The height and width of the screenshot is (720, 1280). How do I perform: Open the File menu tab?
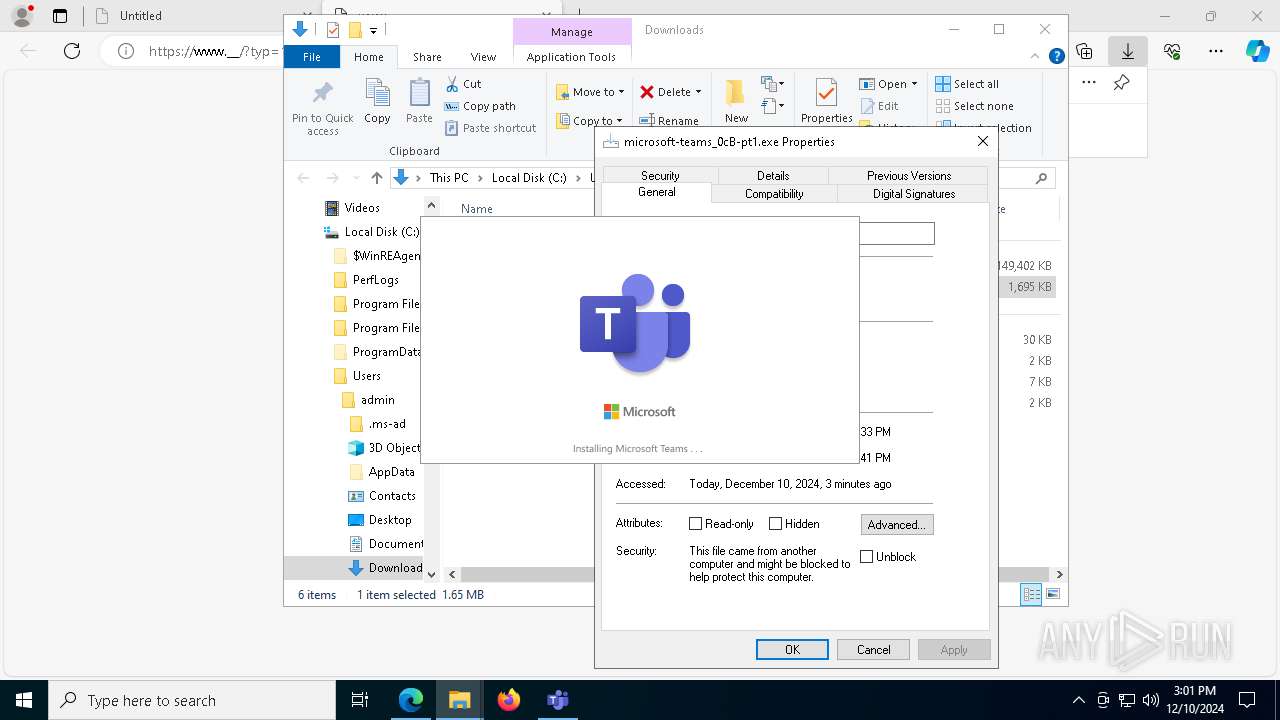click(x=312, y=57)
